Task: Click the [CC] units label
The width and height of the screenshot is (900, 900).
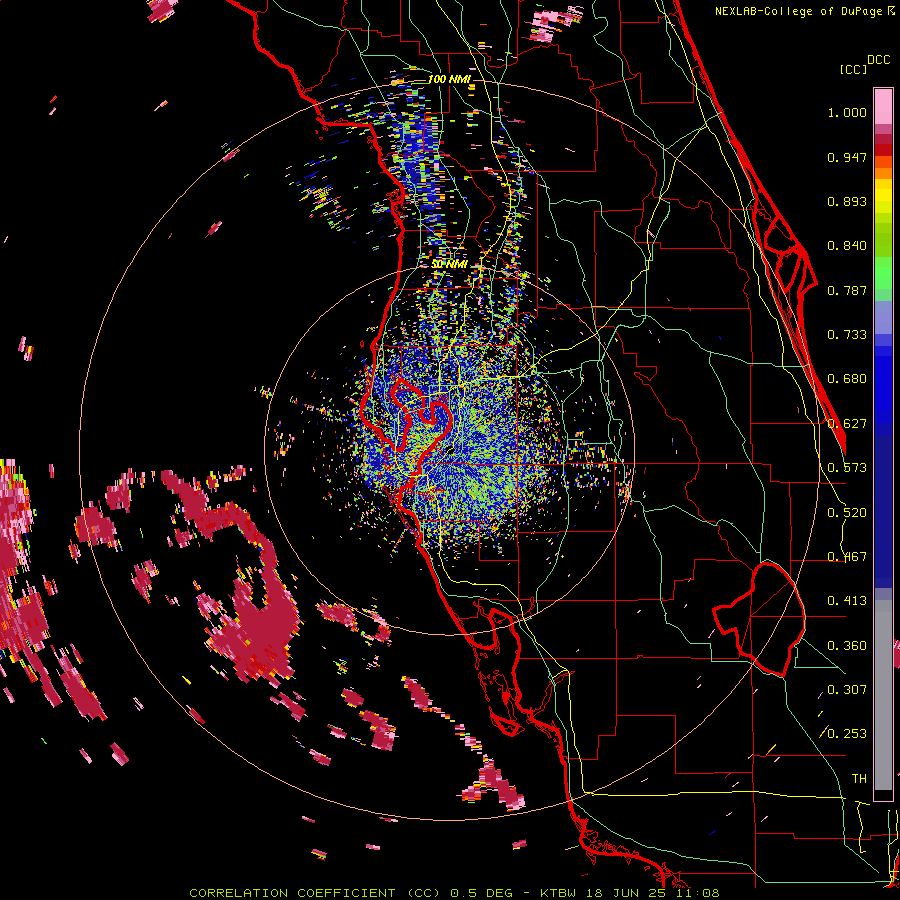Action: [853, 69]
